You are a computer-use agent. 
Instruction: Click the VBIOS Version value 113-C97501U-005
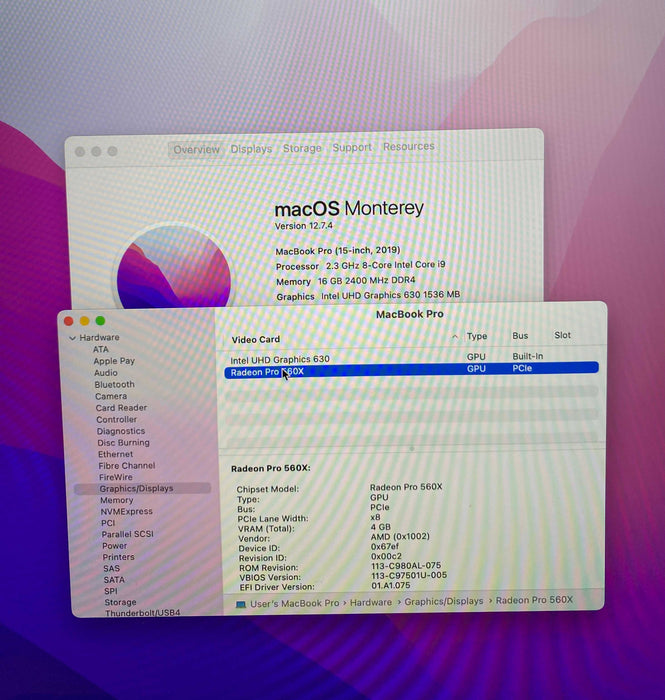pos(409,575)
